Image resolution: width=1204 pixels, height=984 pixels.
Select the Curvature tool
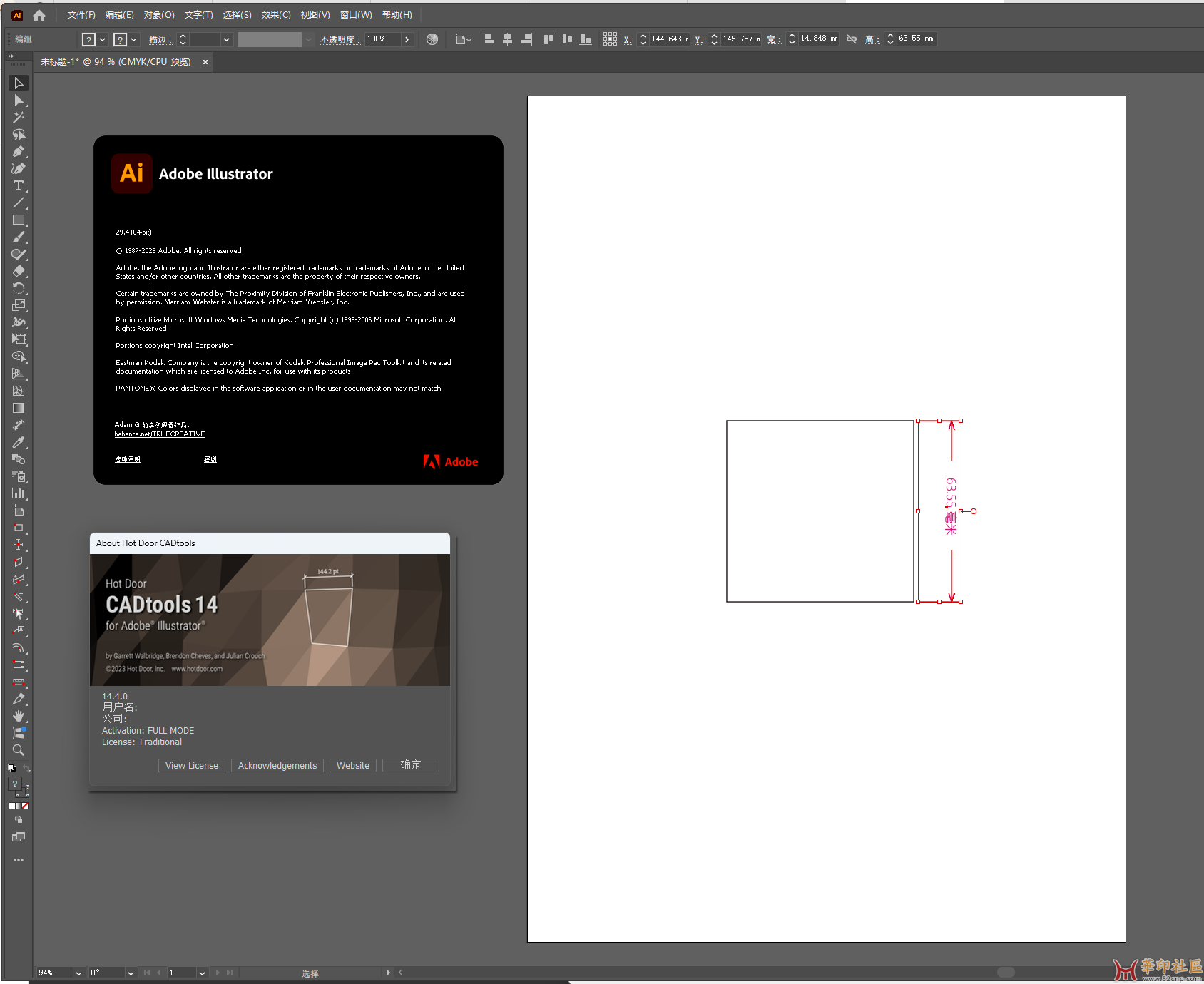pyautogui.click(x=19, y=169)
